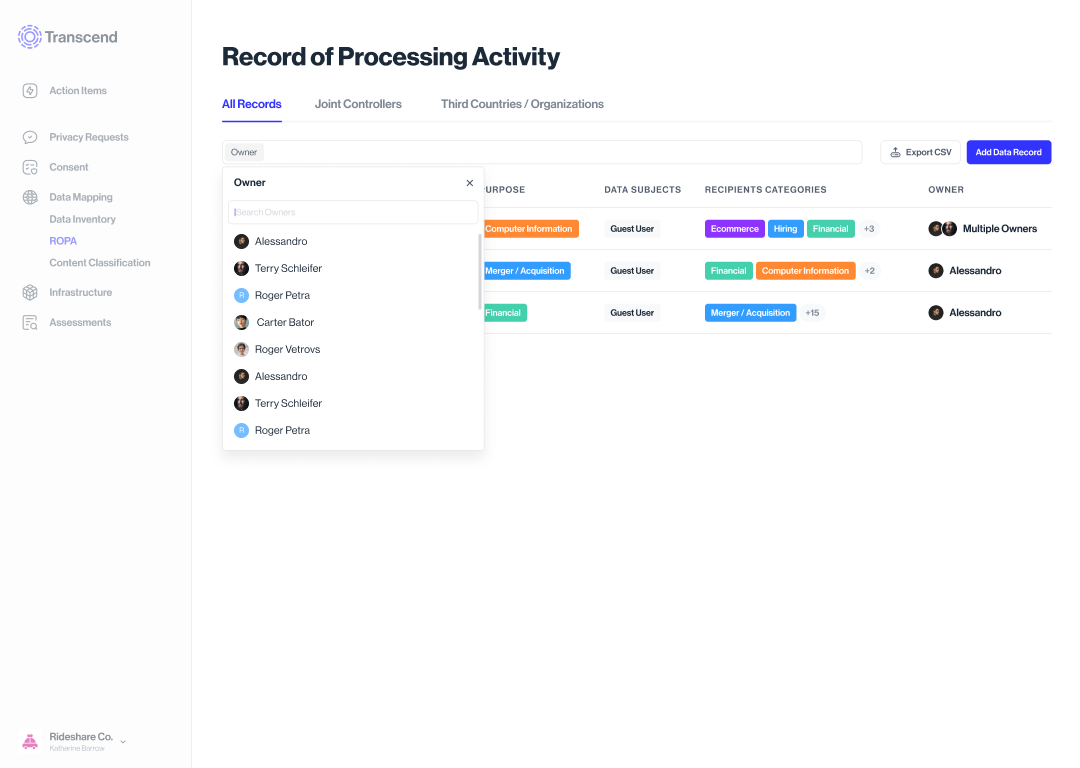Image resolution: width=1080 pixels, height=768 pixels.
Task: Click the Add Data Record button
Action: pyautogui.click(x=1008, y=152)
